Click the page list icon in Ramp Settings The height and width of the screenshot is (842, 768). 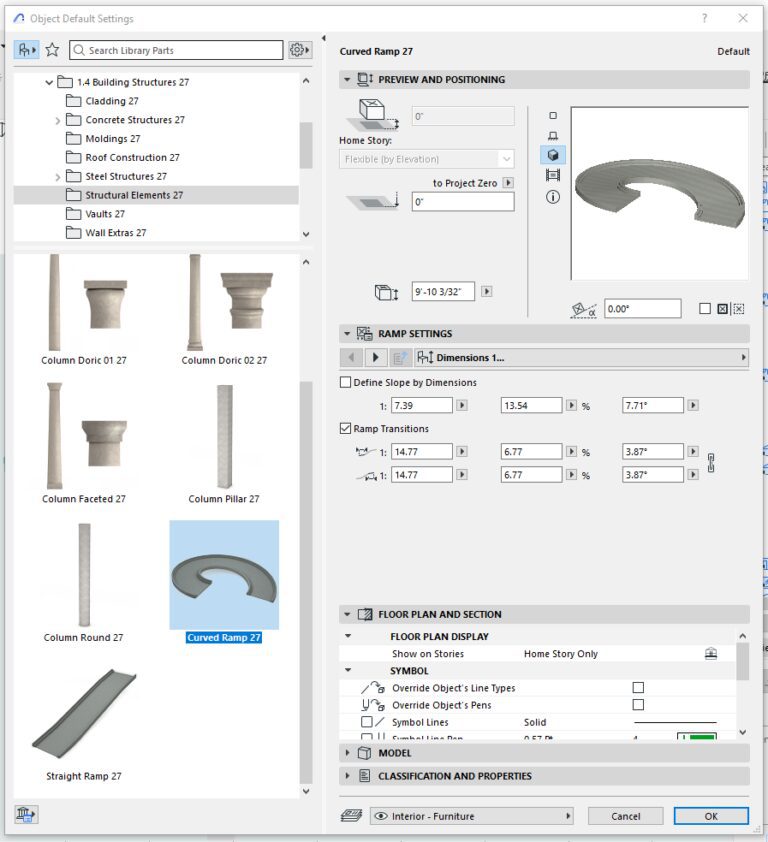[399, 357]
